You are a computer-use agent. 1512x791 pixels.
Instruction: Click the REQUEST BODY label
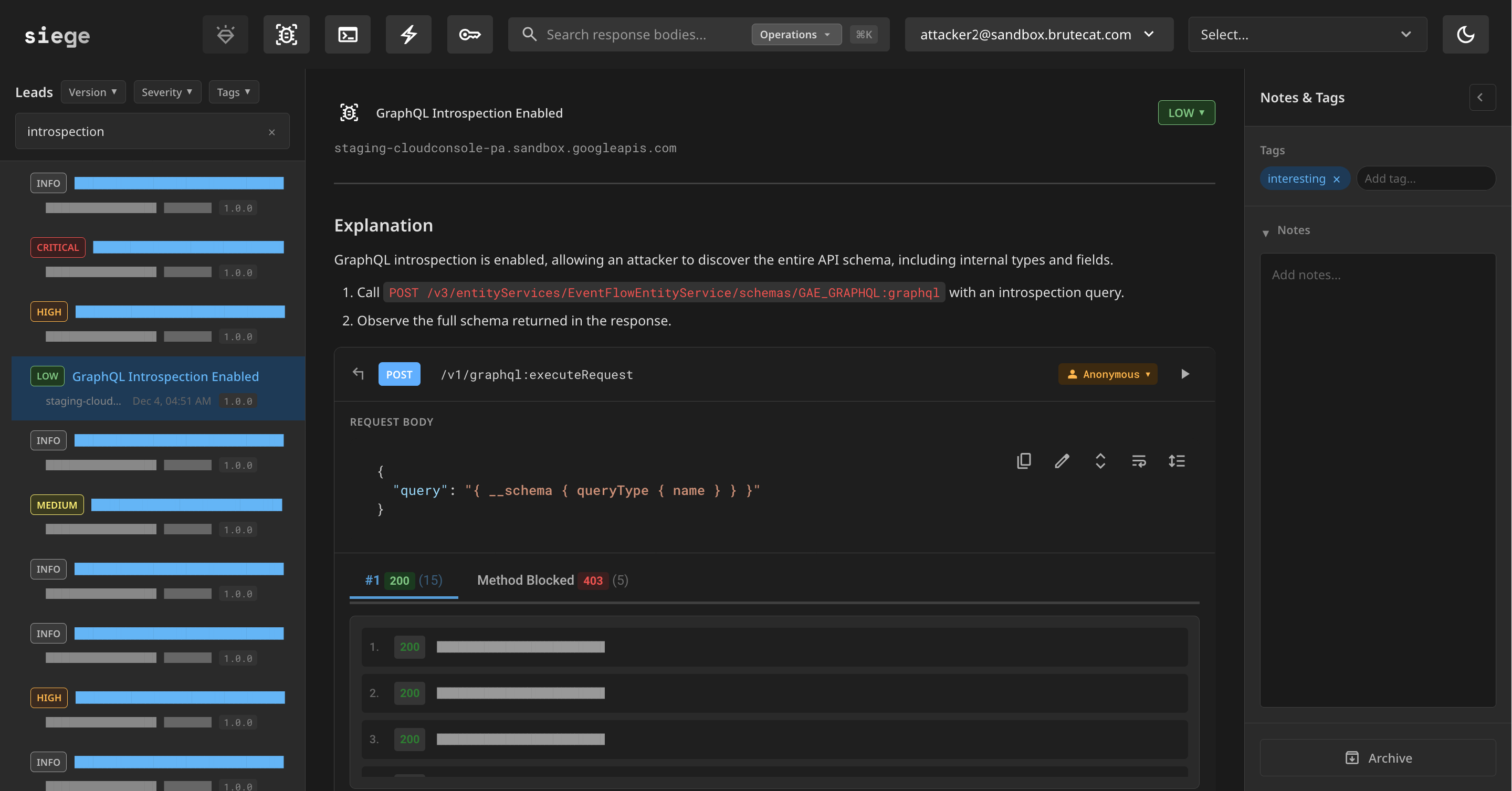click(x=392, y=422)
